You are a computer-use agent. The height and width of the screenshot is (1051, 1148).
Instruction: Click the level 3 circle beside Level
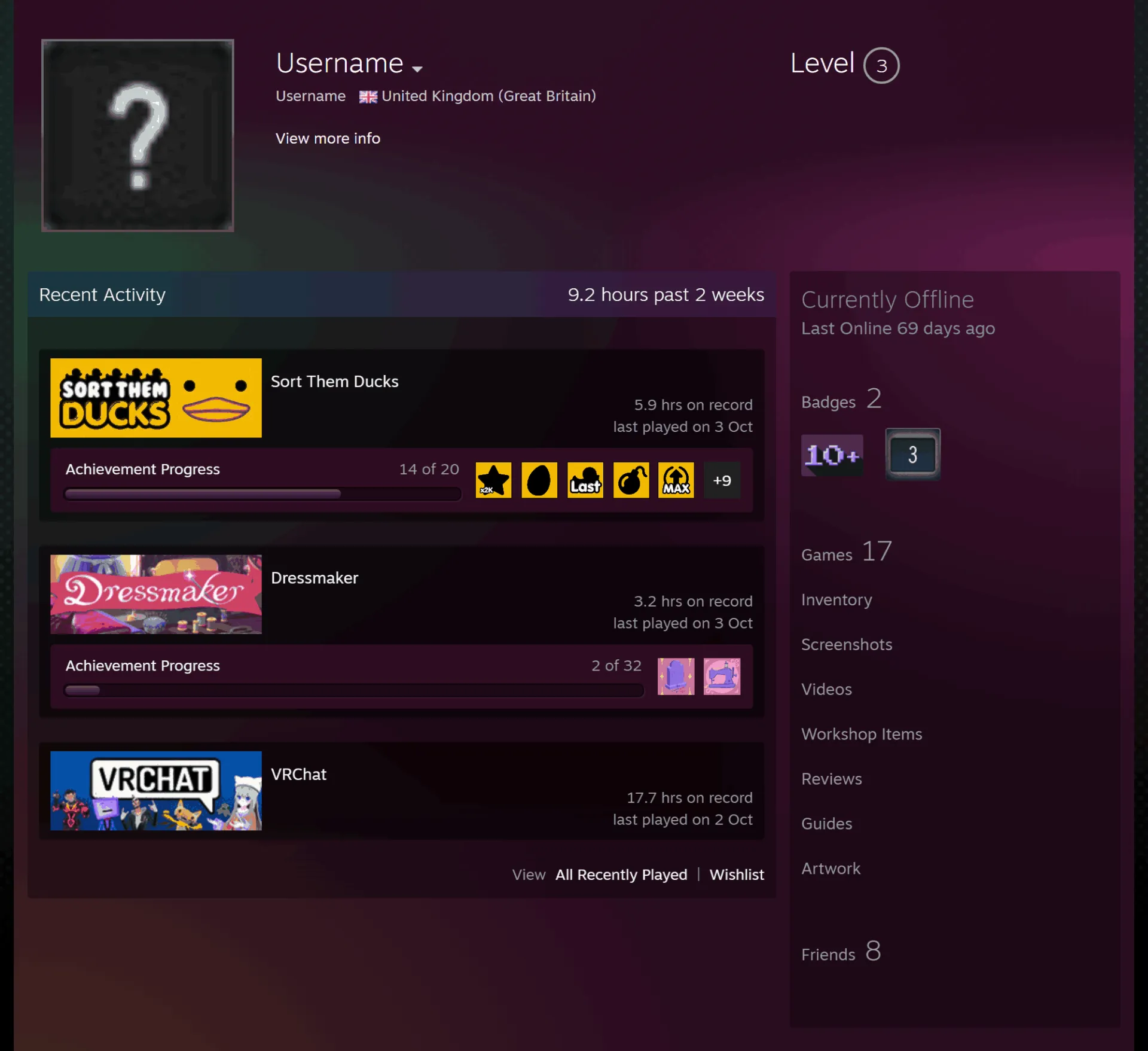tap(881, 65)
